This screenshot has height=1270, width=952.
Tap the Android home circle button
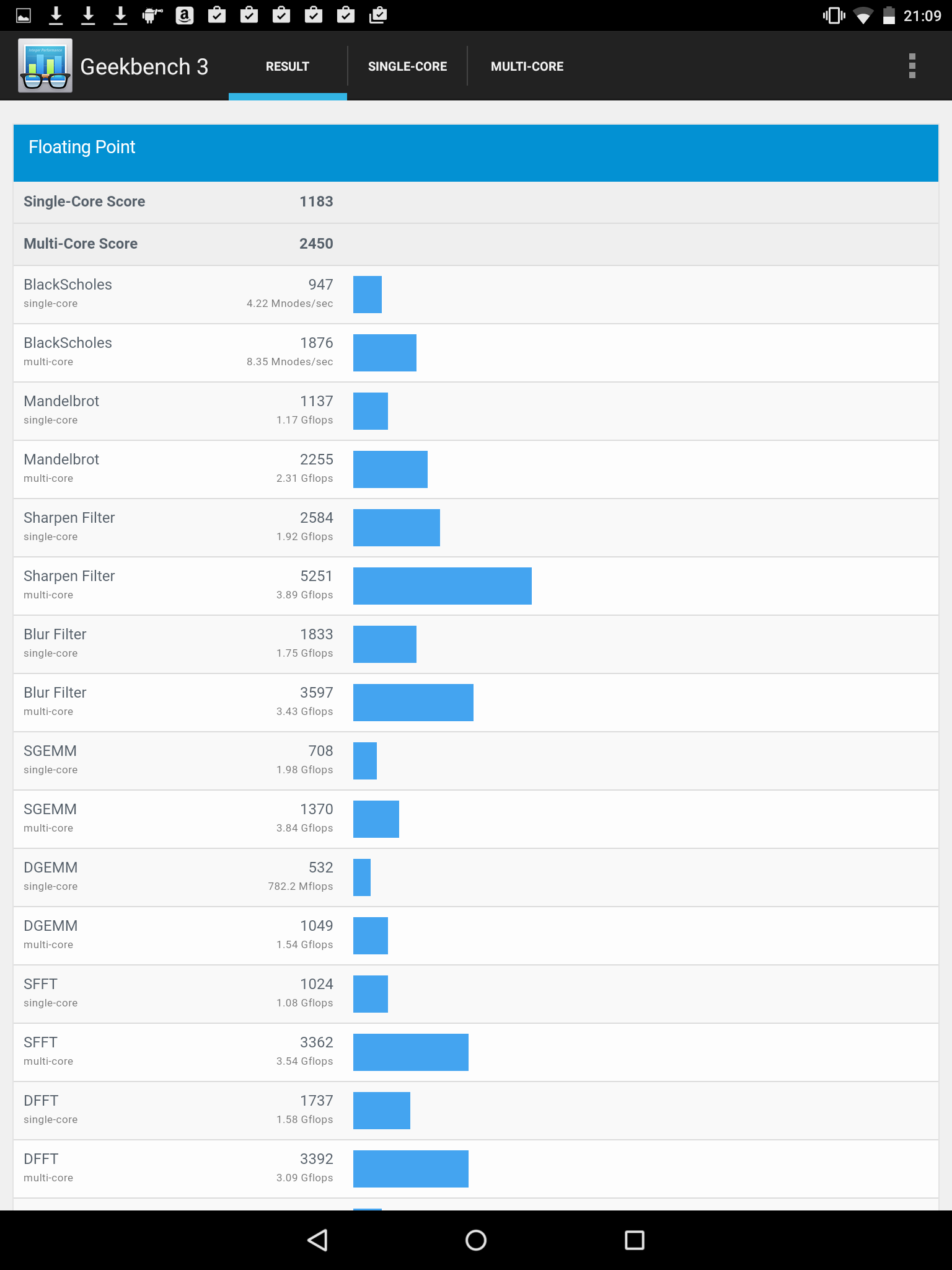[x=476, y=1240]
